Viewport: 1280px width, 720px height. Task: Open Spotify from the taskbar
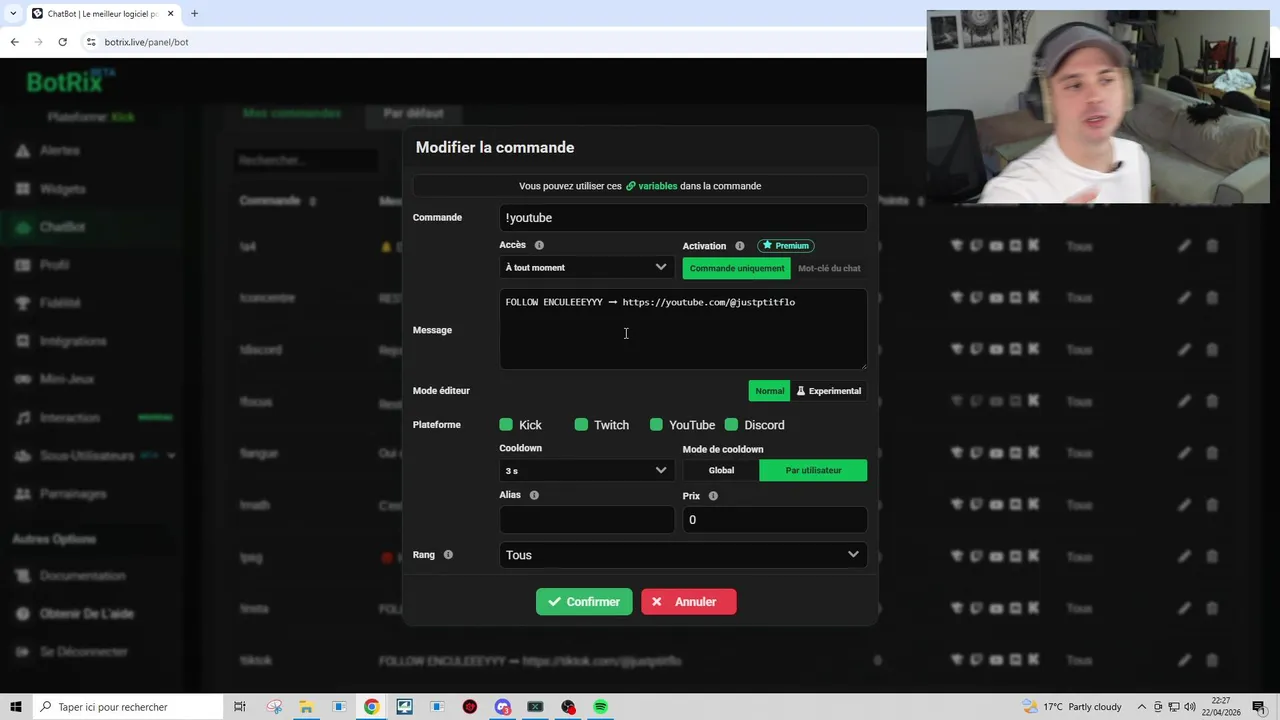pyautogui.click(x=601, y=707)
